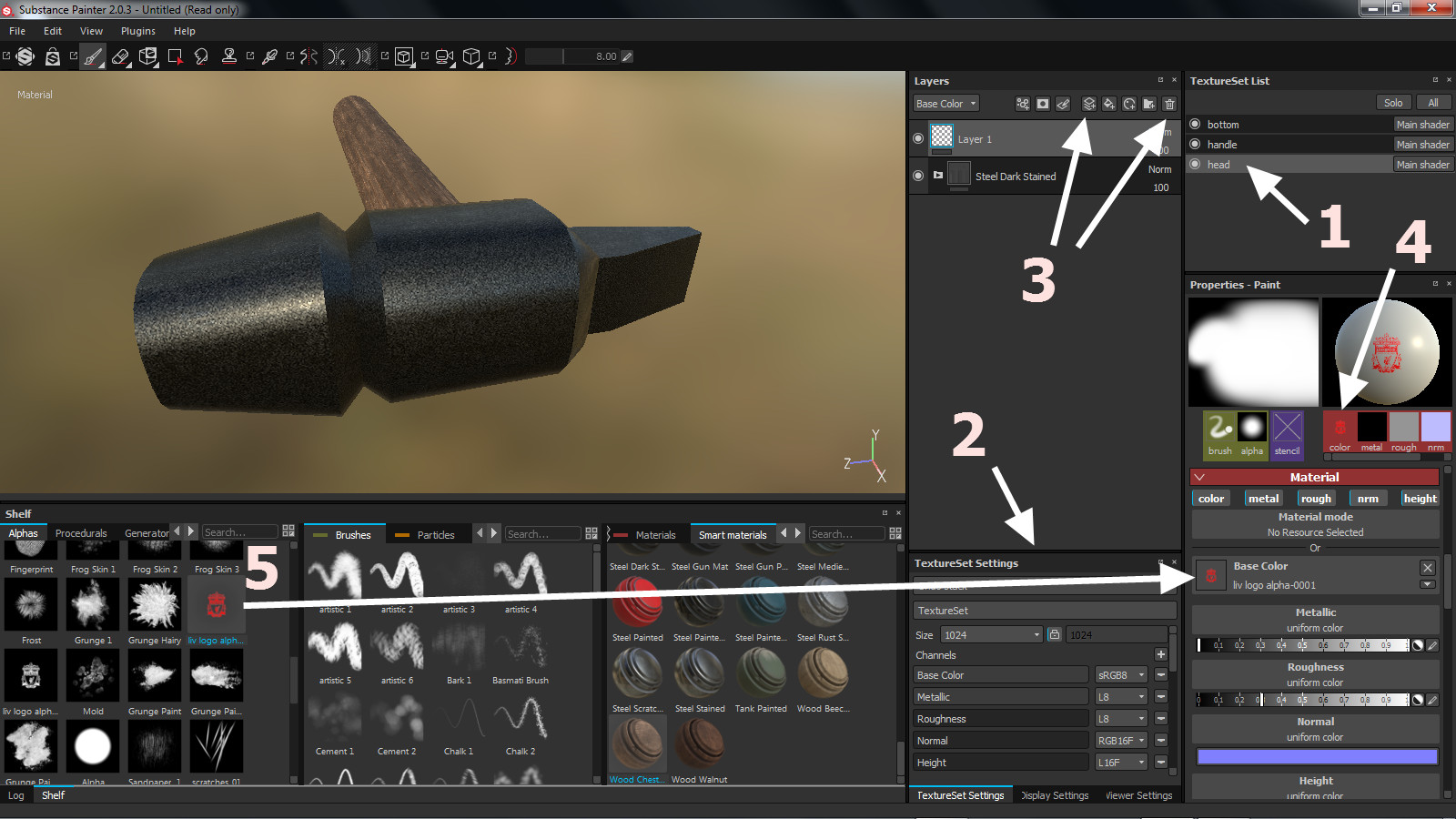1456x819 pixels.
Task: Click the Solo button in TextureSet List
Action: coord(1393,103)
